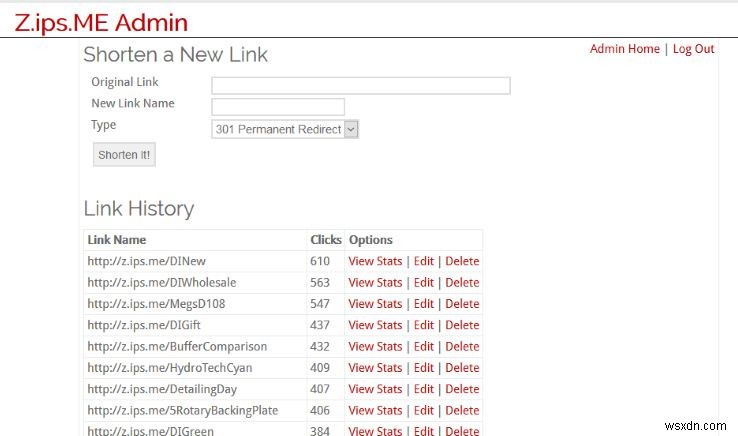738x436 pixels.
Task: Open the Type redirect dropdown
Action: coord(285,129)
